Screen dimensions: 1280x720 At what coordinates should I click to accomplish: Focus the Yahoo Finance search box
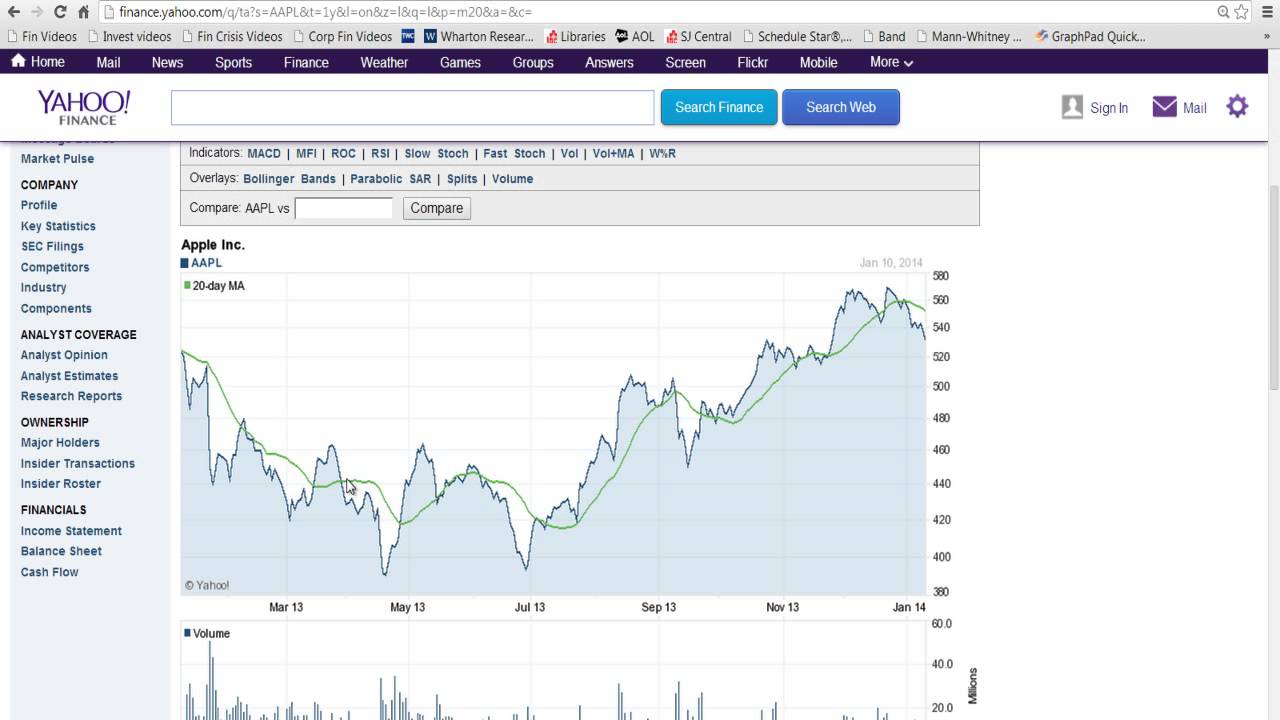(412, 107)
